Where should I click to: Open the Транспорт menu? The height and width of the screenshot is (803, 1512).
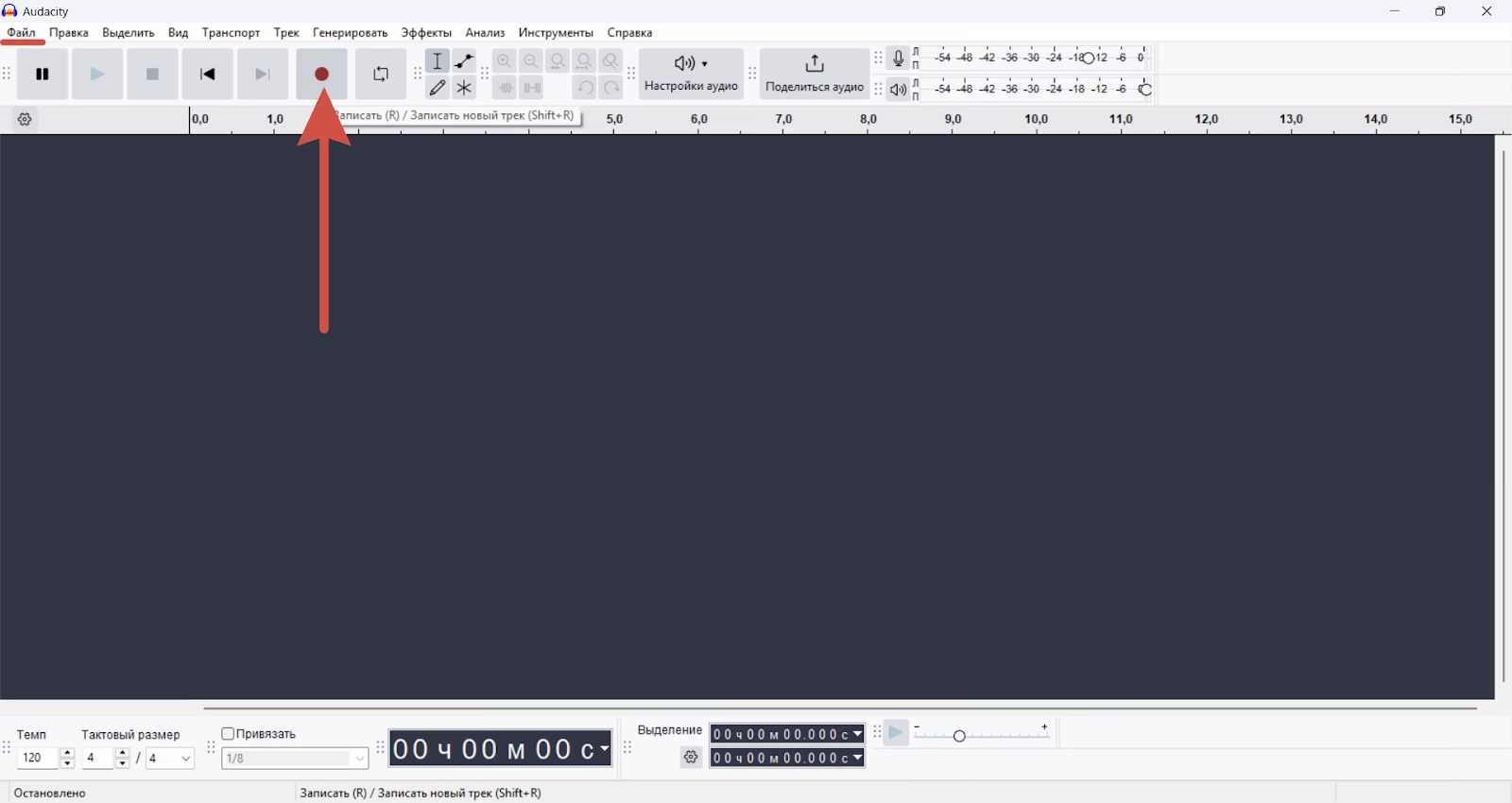point(232,33)
